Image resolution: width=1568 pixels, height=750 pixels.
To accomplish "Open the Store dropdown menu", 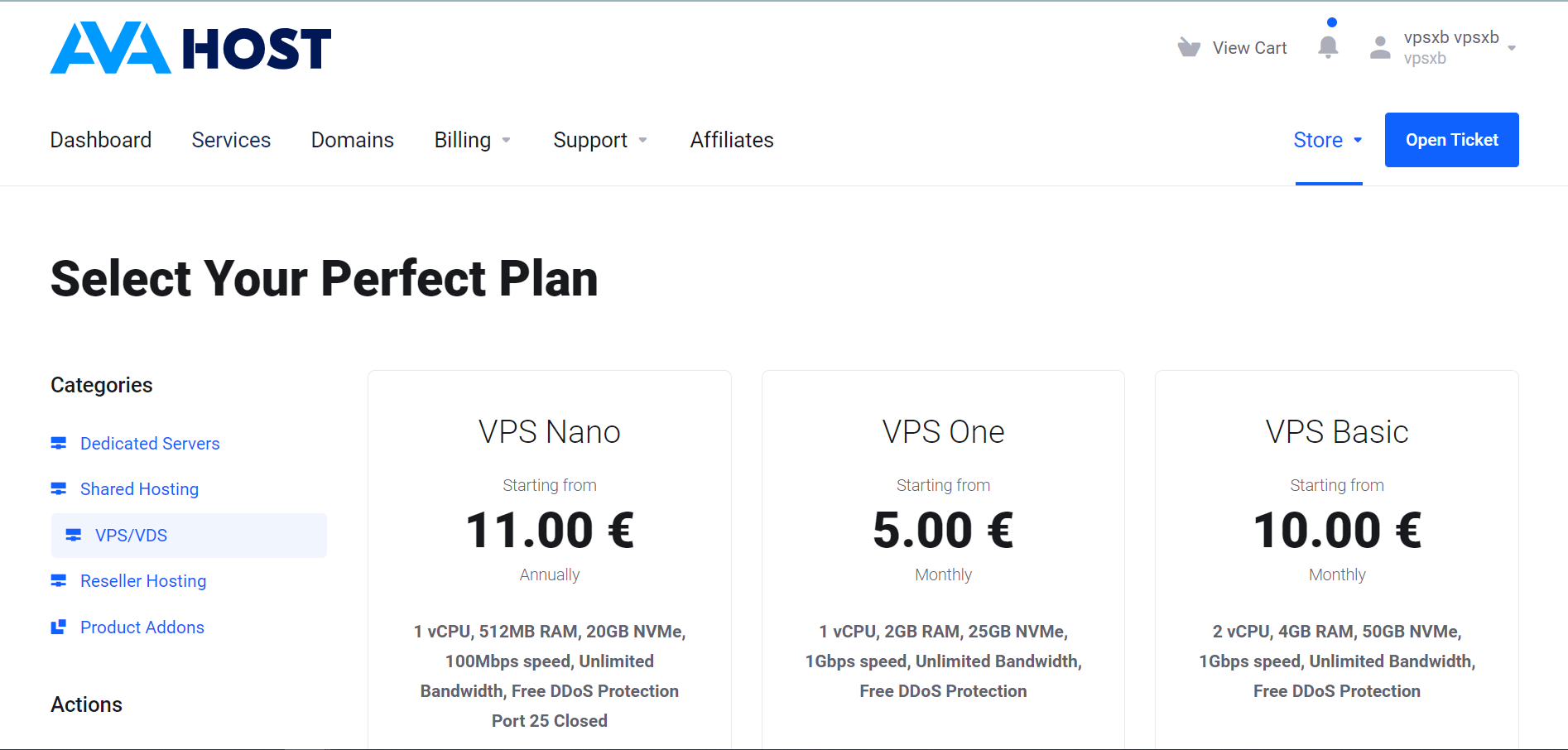I will (1328, 140).
